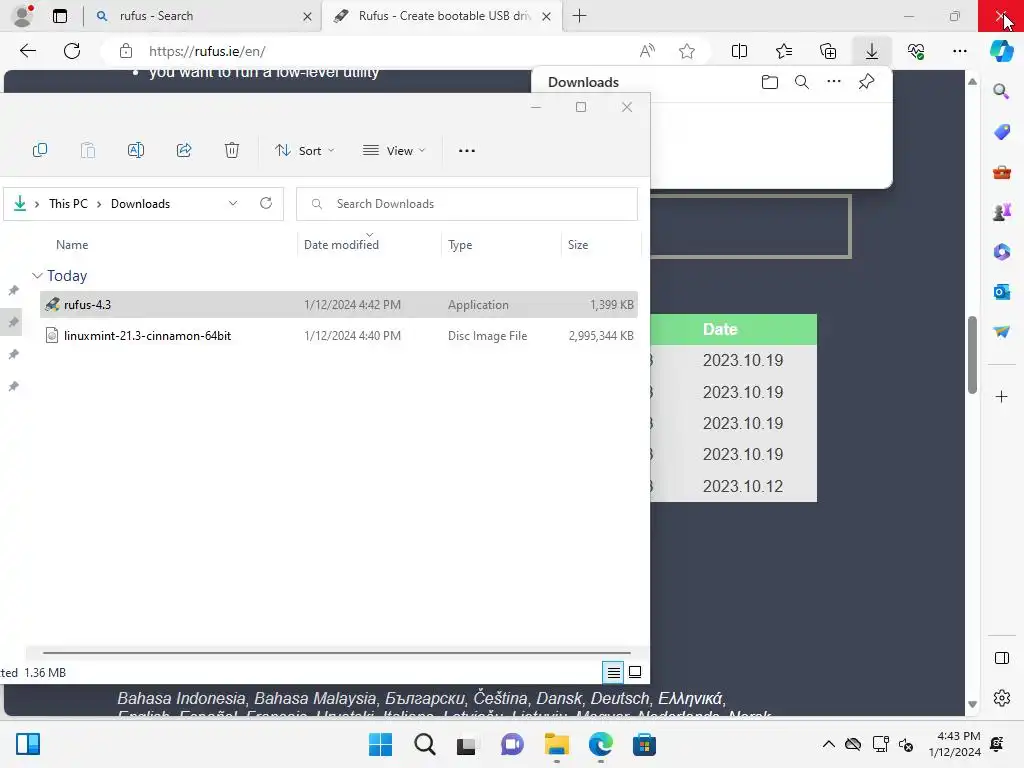This screenshot has width=1024, height=768.
Task: Switch to the rufus - Search tab
Action: (202, 16)
